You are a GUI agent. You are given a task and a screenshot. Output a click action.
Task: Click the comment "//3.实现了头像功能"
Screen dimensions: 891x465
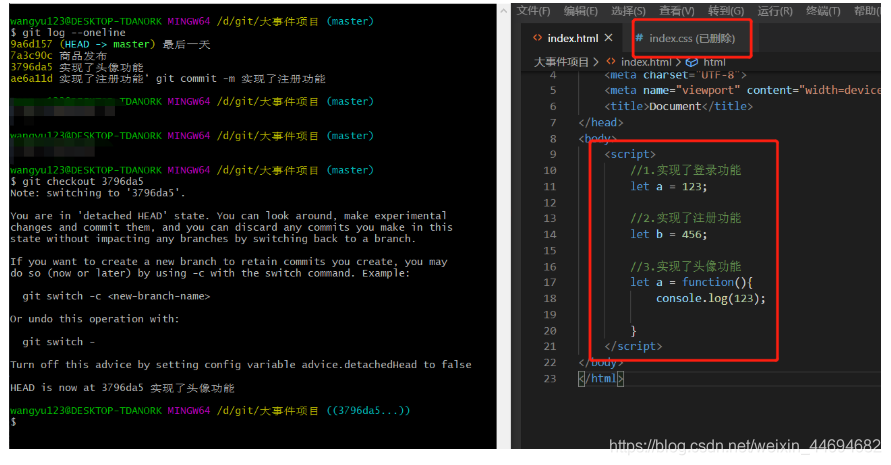pos(685,266)
